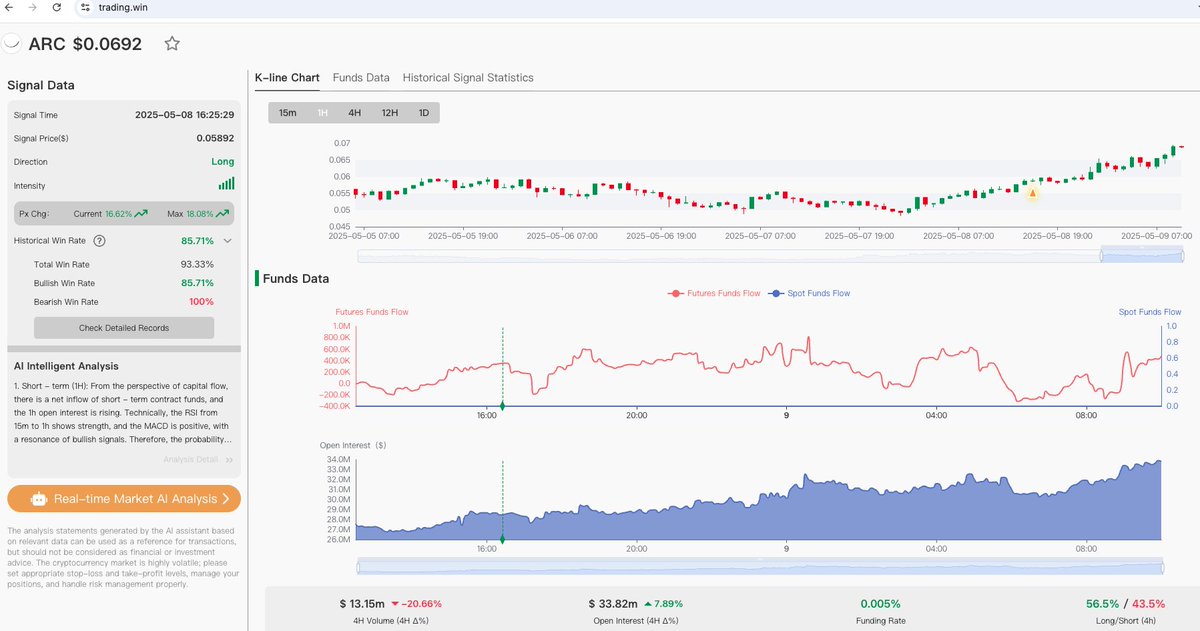Viewport: 1200px width, 631px height.
Task: Go forward using browser forward arrow
Action: [34, 8]
